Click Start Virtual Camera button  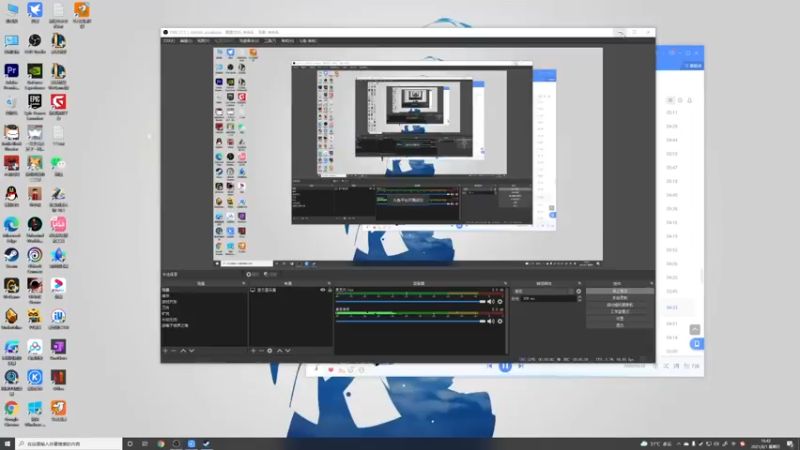[x=620, y=305]
